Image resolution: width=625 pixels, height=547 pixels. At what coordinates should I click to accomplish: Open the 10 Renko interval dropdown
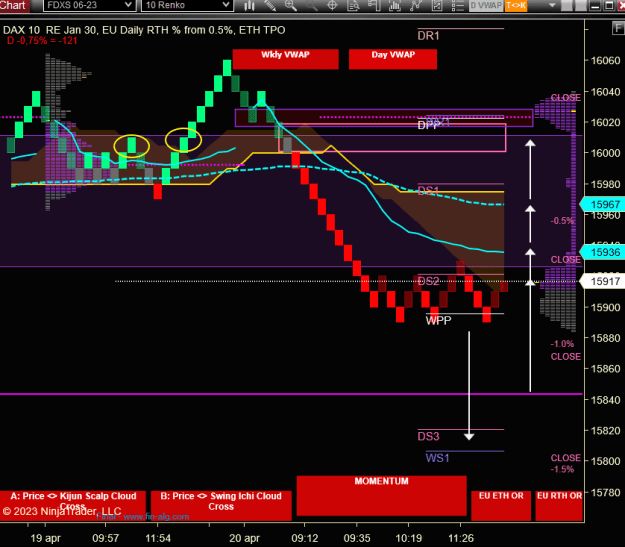click(187, 5)
